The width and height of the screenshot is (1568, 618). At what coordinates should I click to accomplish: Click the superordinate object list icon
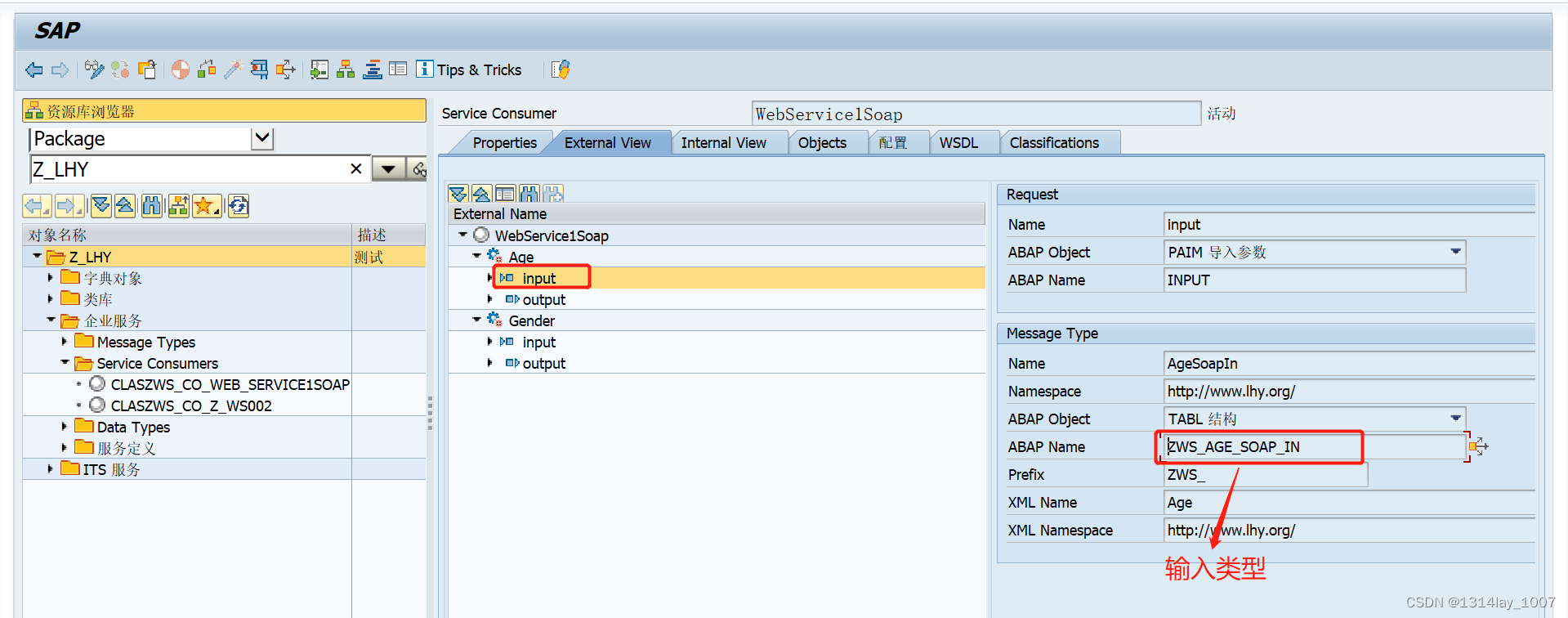tap(178, 206)
